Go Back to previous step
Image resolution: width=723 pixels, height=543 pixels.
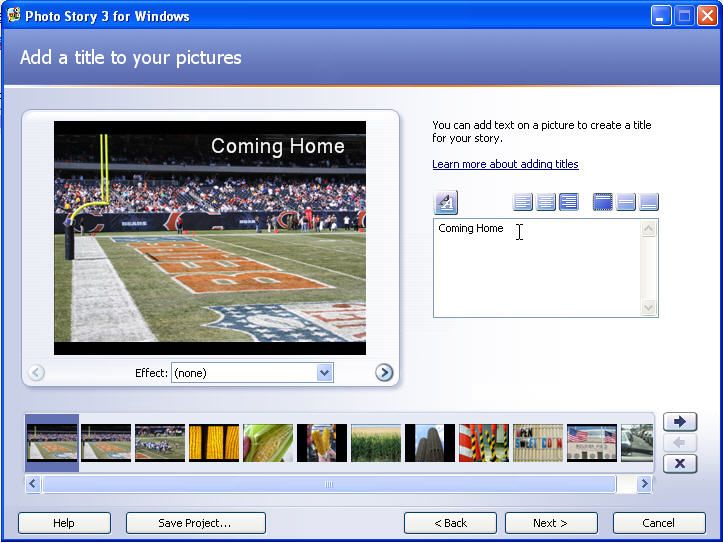(x=450, y=523)
